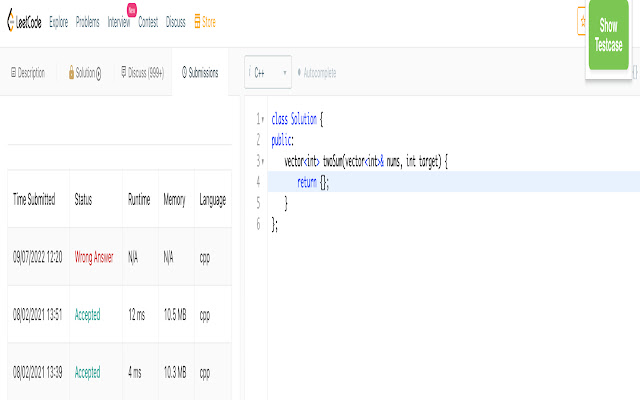Switch to Discuss (999+) tab

pyautogui.click(x=143, y=73)
